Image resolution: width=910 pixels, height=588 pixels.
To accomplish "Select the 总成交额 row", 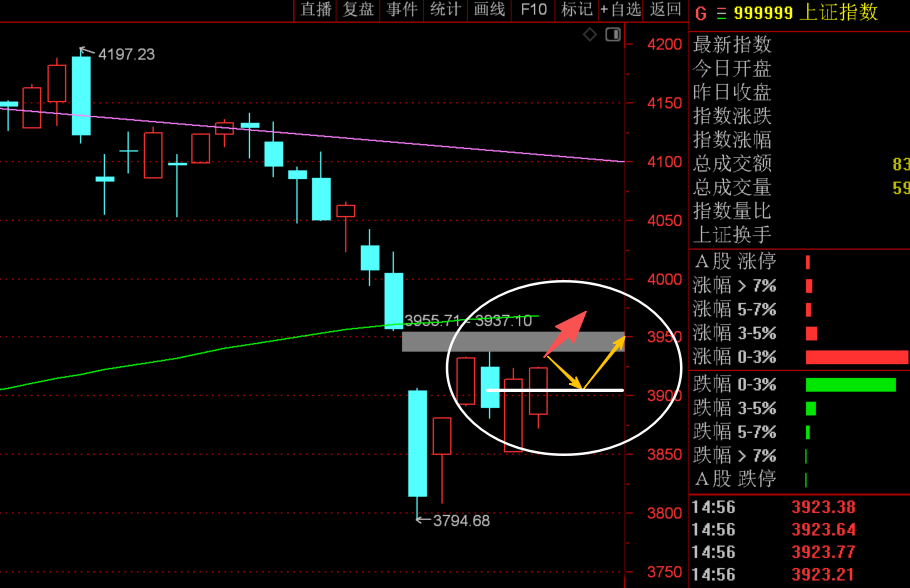I will (800, 164).
